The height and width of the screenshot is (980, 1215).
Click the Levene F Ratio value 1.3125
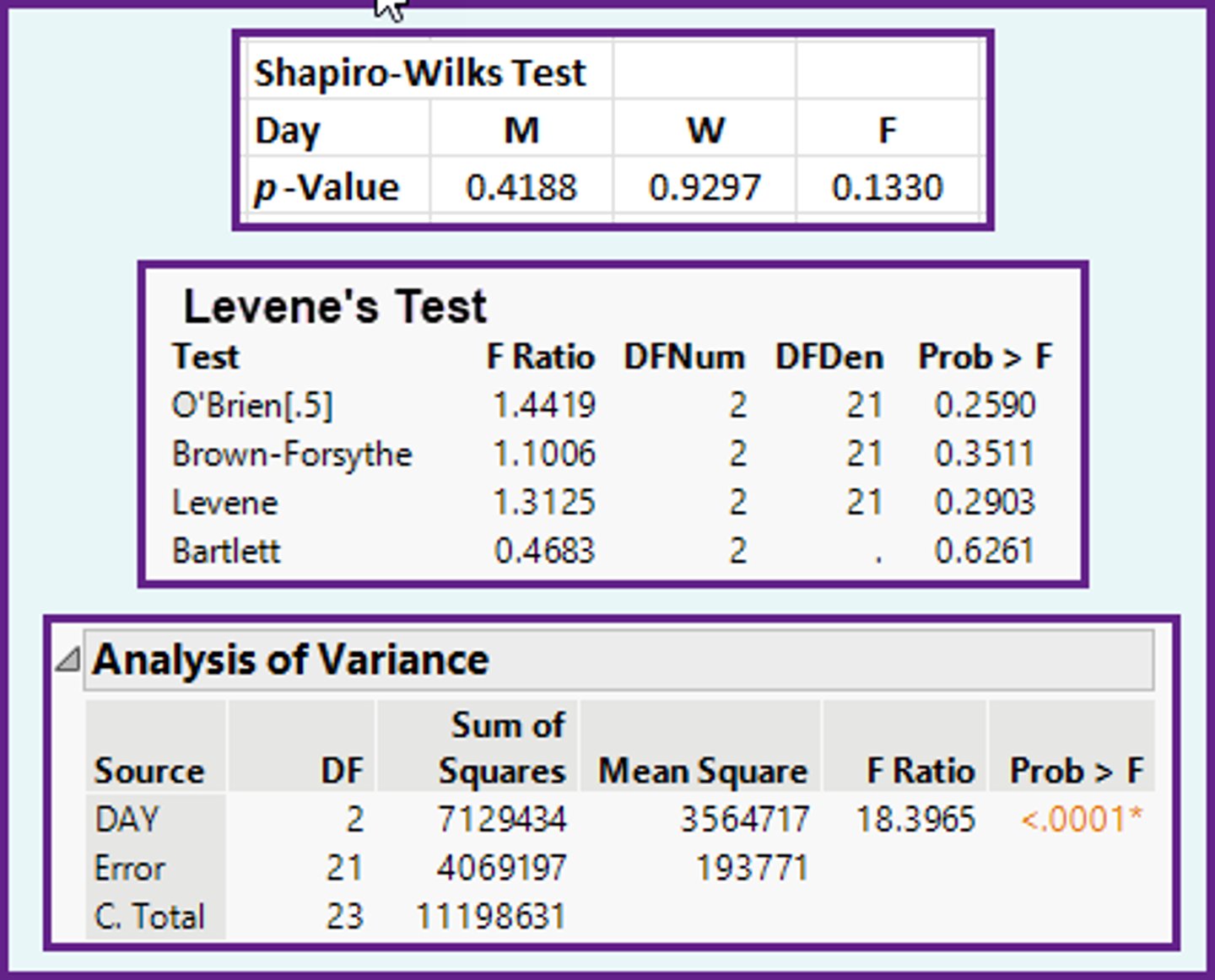[x=544, y=503]
